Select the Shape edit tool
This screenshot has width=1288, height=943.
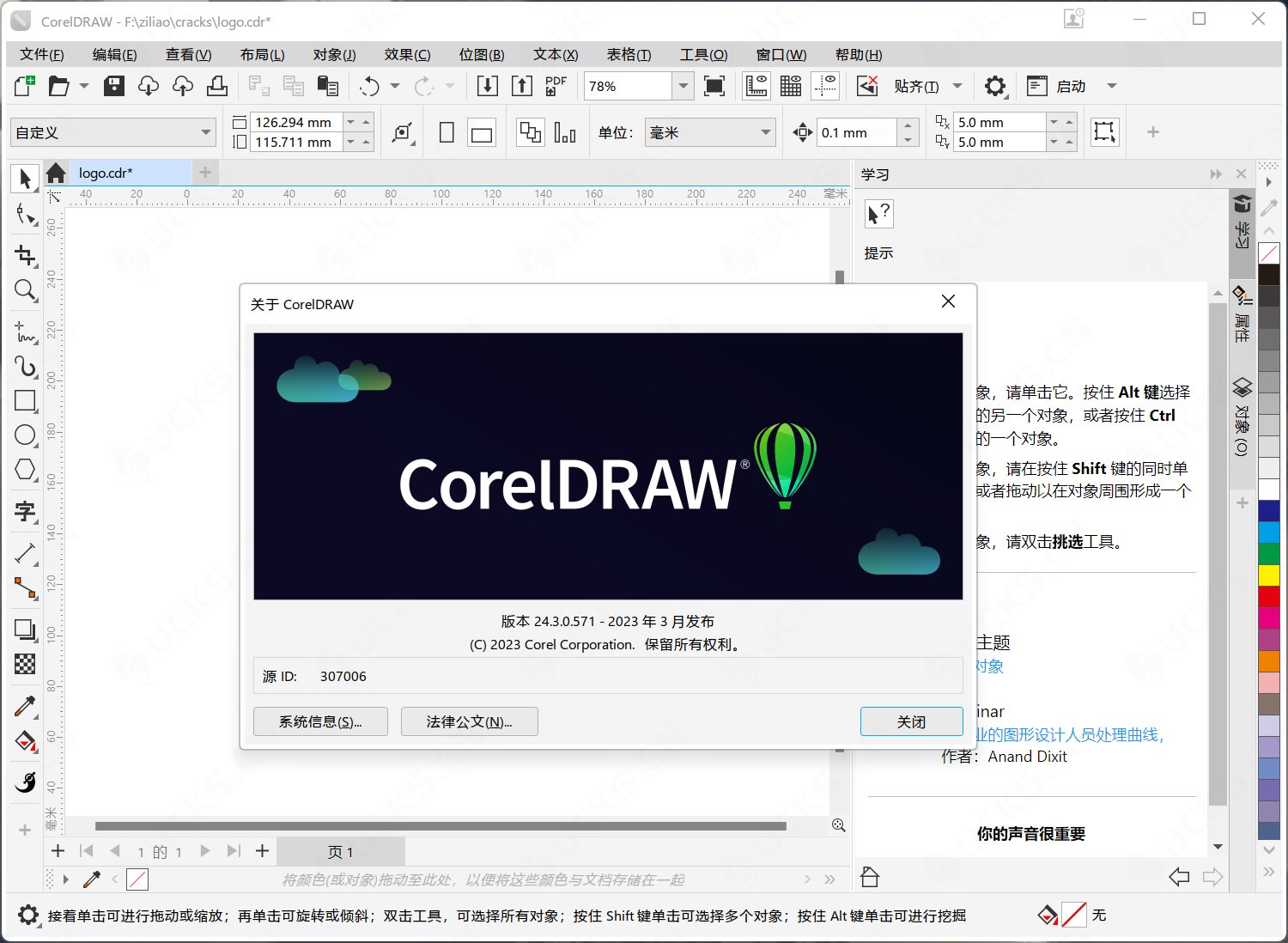[25, 214]
